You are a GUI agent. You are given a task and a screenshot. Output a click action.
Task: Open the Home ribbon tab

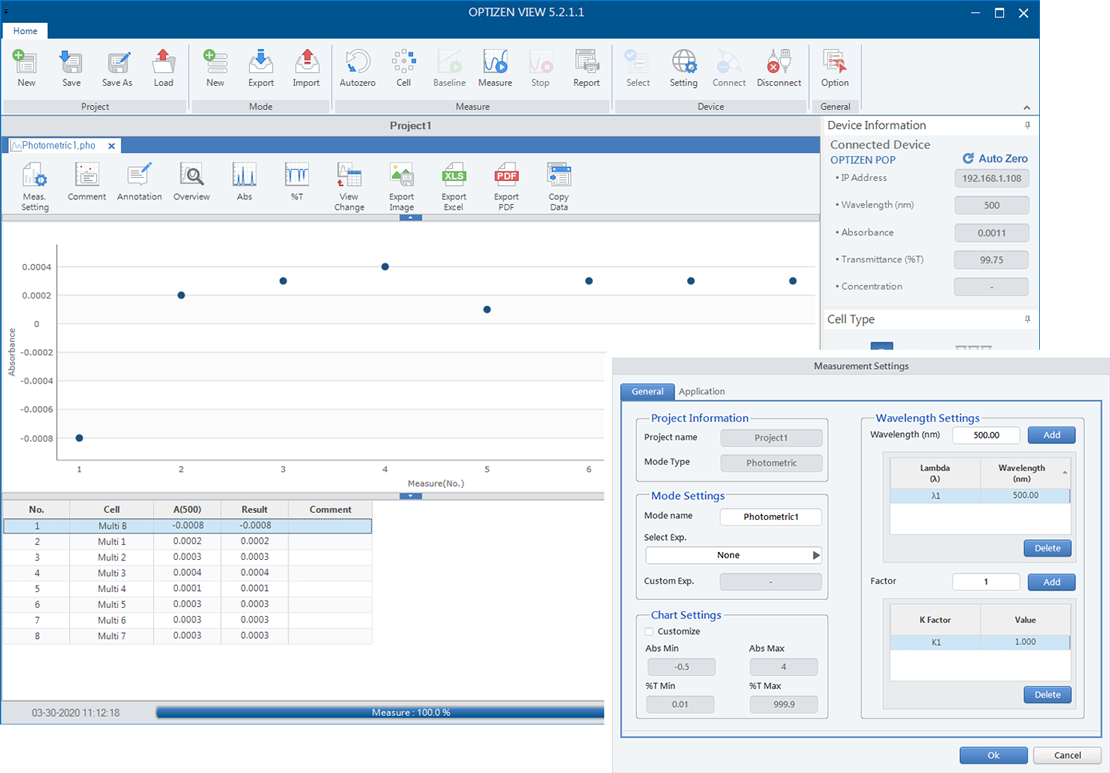(x=25, y=31)
